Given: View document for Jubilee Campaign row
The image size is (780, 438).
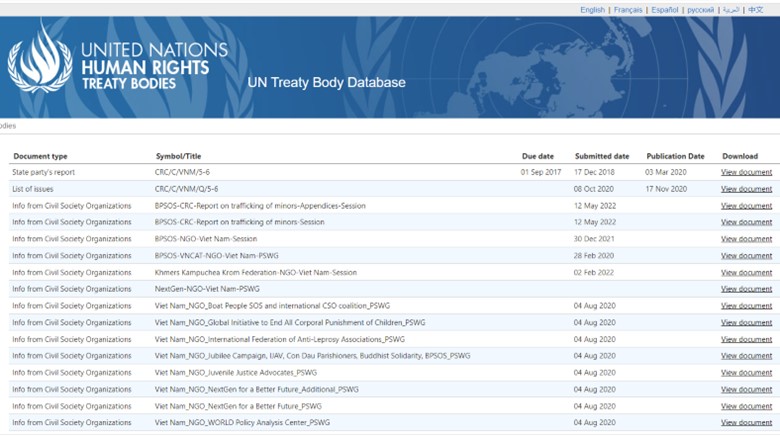Looking at the screenshot, I should 747,356.
